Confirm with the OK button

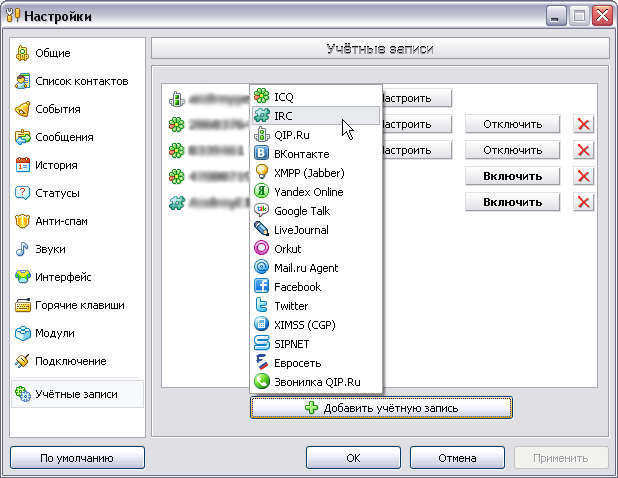pos(353,458)
